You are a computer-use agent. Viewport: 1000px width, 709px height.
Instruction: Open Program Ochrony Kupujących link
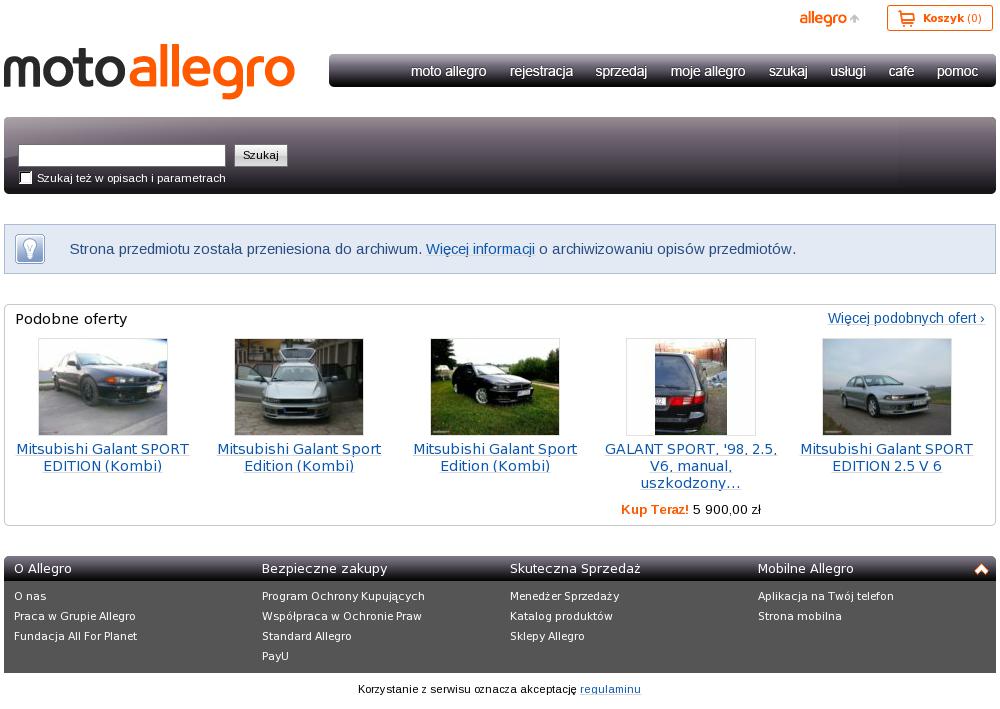pyautogui.click(x=343, y=596)
